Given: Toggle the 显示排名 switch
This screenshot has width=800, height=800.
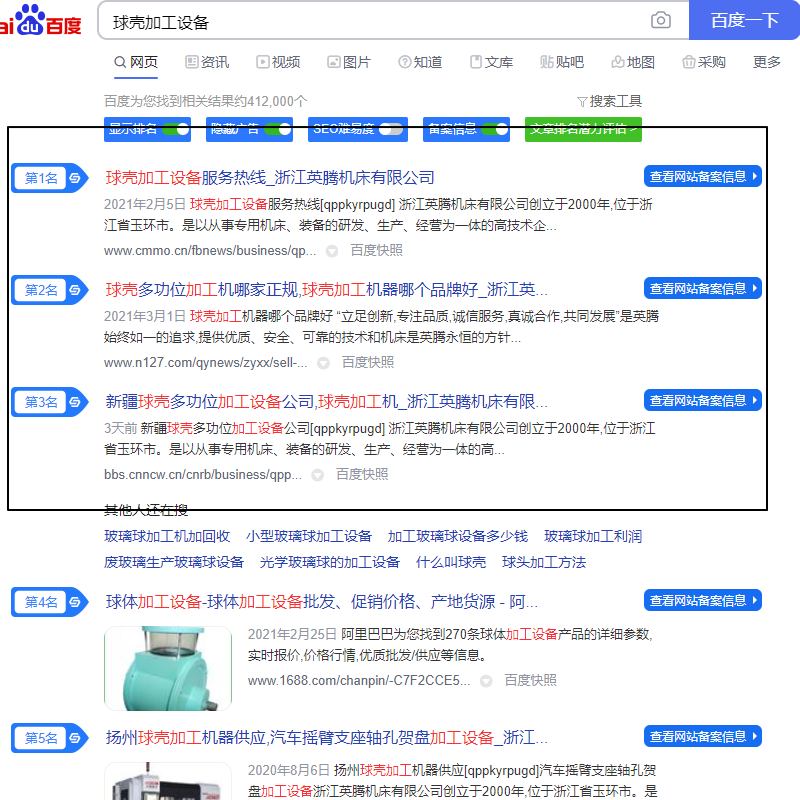Looking at the screenshot, I should [x=176, y=129].
